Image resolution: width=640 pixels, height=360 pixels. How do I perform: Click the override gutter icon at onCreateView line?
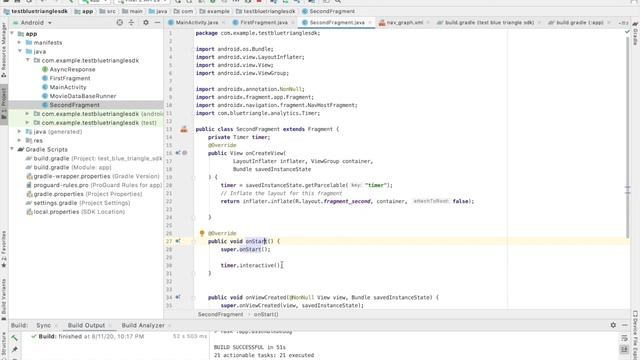click(178, 153)
